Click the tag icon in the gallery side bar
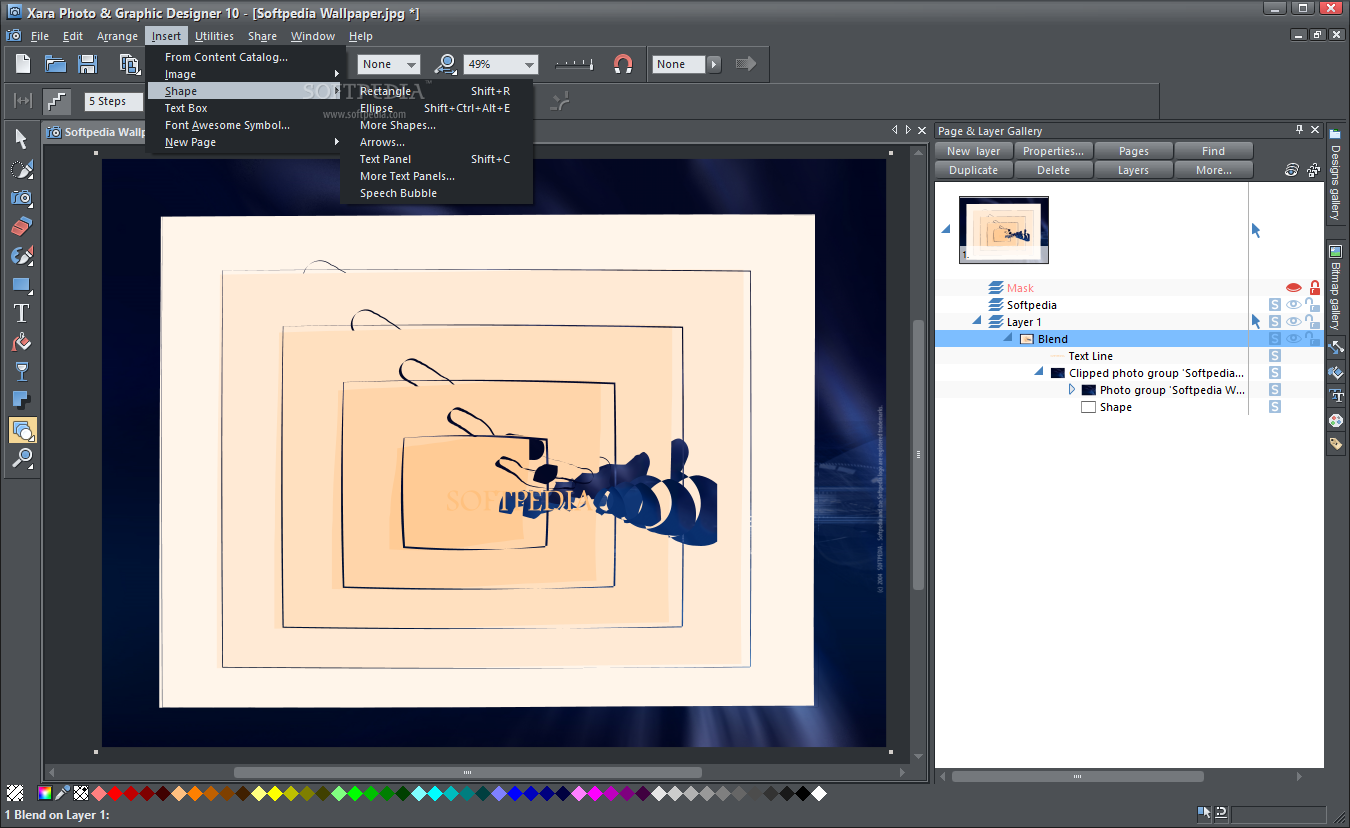The image size is (1350, 828). tap(1336, 443)
